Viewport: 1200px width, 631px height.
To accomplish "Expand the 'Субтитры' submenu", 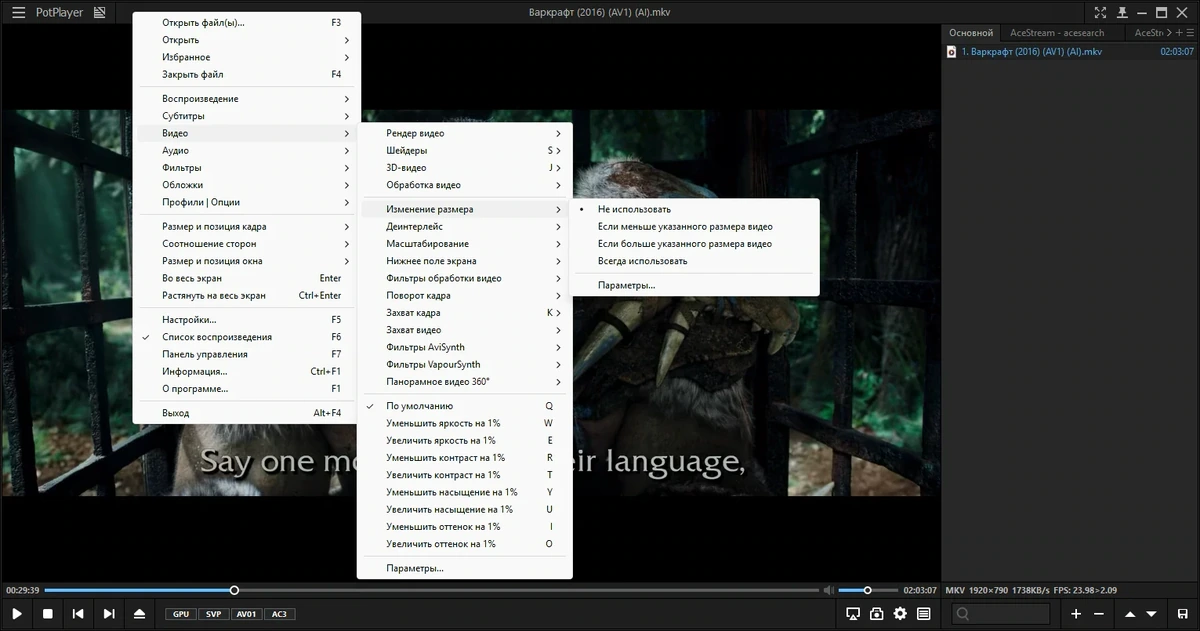I will [247, 116].
